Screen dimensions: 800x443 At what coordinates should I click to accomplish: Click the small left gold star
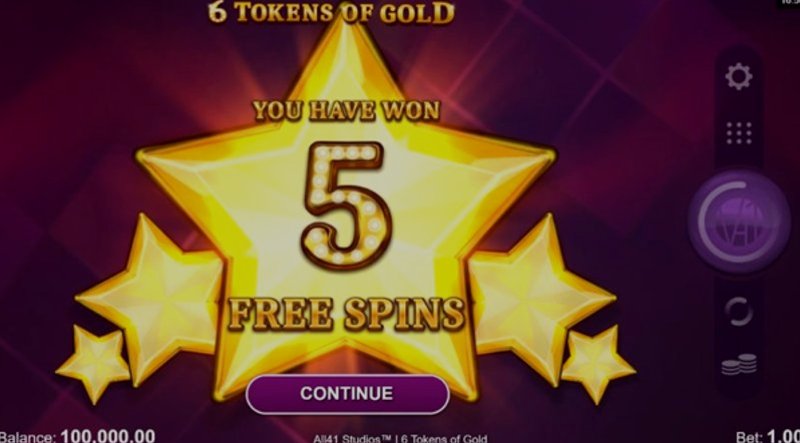93,363
